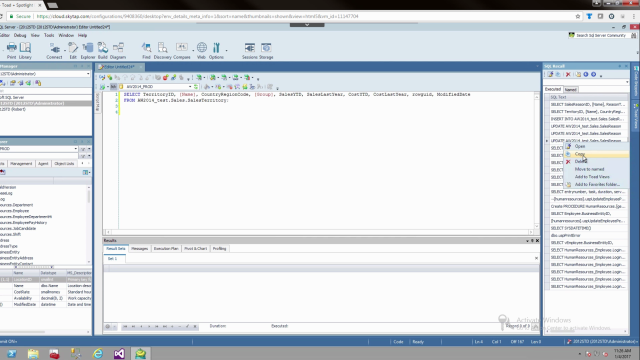This screenshot has width=640, height=360.
Task: Select the ModifiedDate column row
Action: pyautogui.click(x=46, y=304)
